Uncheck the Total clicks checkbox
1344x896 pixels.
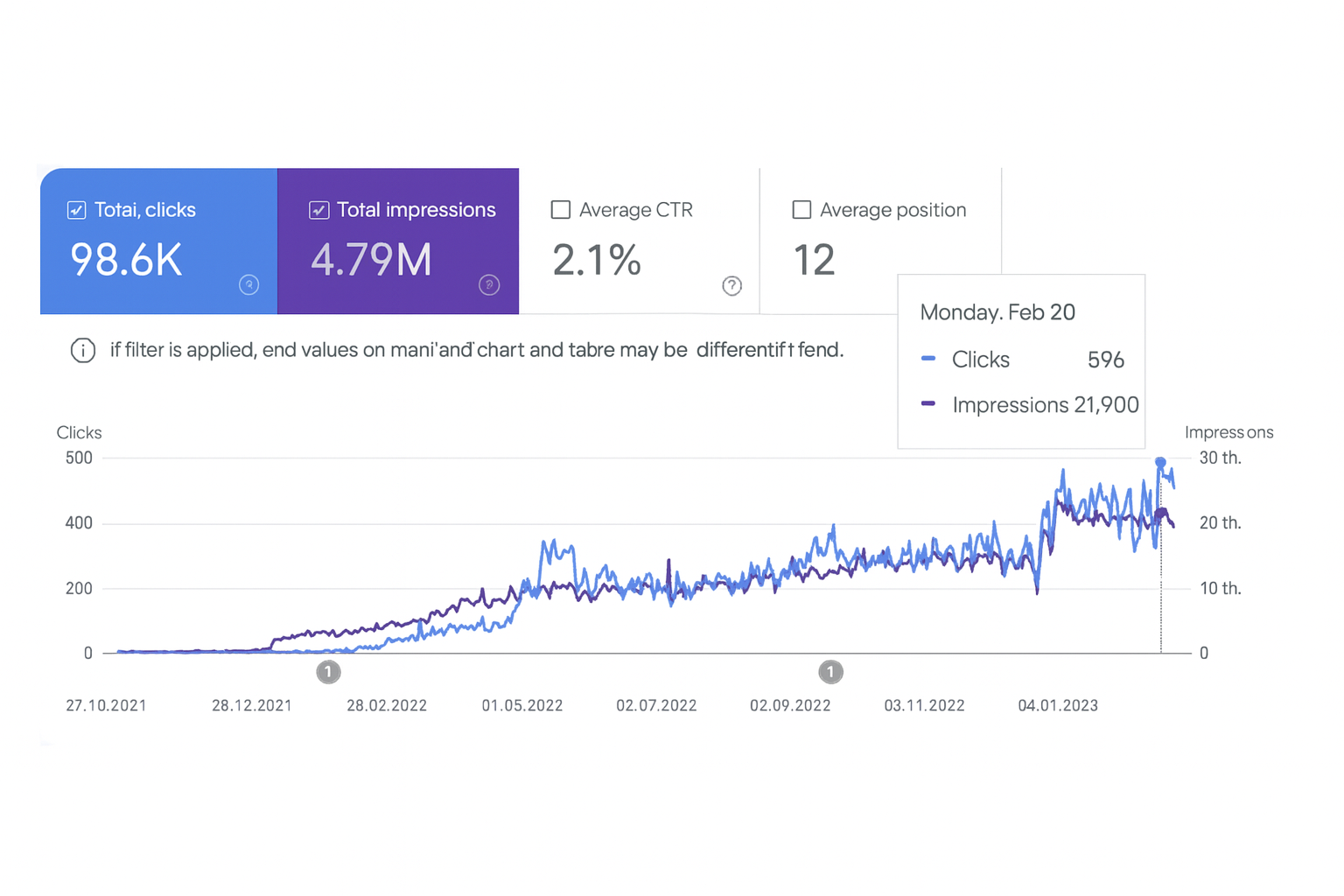(77, 210)
